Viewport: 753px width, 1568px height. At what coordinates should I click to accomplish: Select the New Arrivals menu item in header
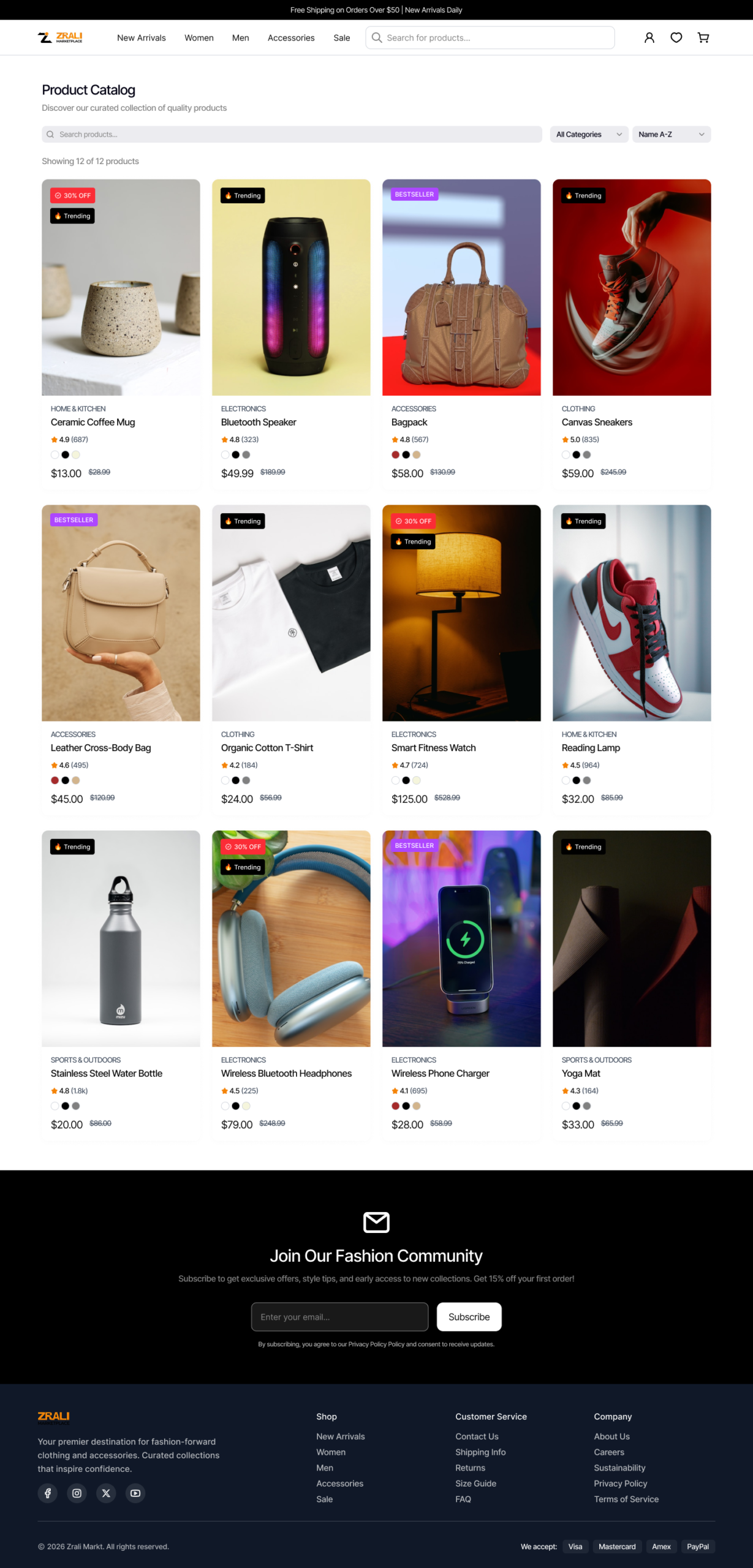click(x=142, y=37)
